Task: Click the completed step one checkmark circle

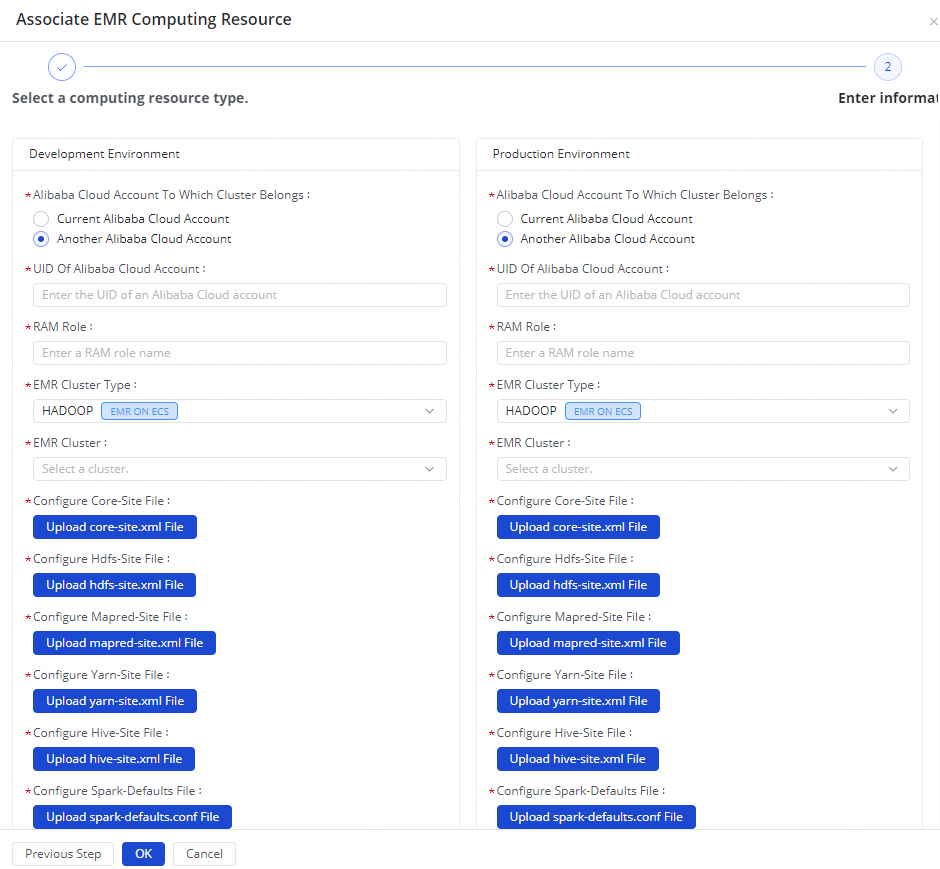Action: pyautogui.click(x=62, y=67)
